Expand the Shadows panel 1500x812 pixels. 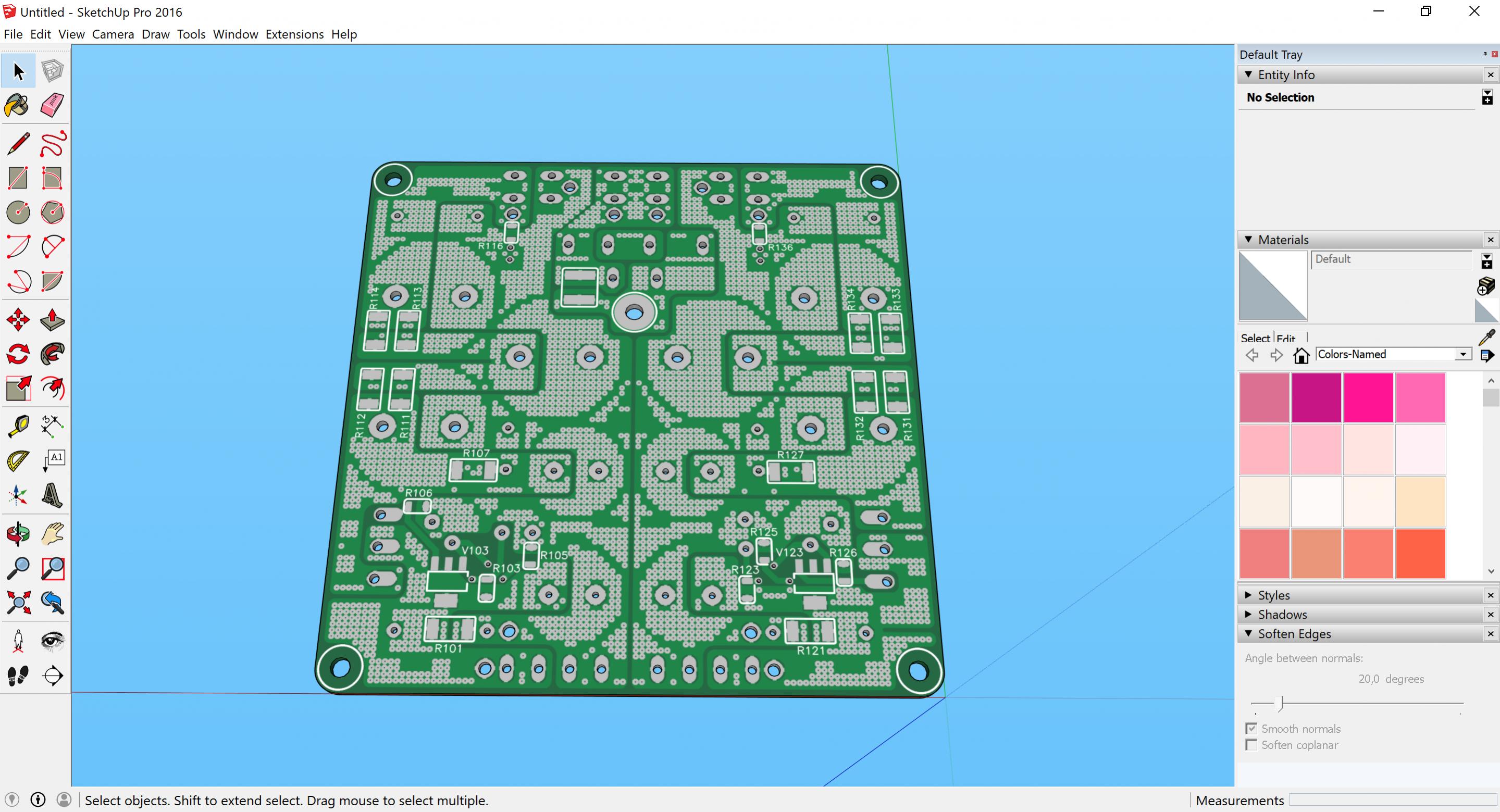pos(1248,614)
